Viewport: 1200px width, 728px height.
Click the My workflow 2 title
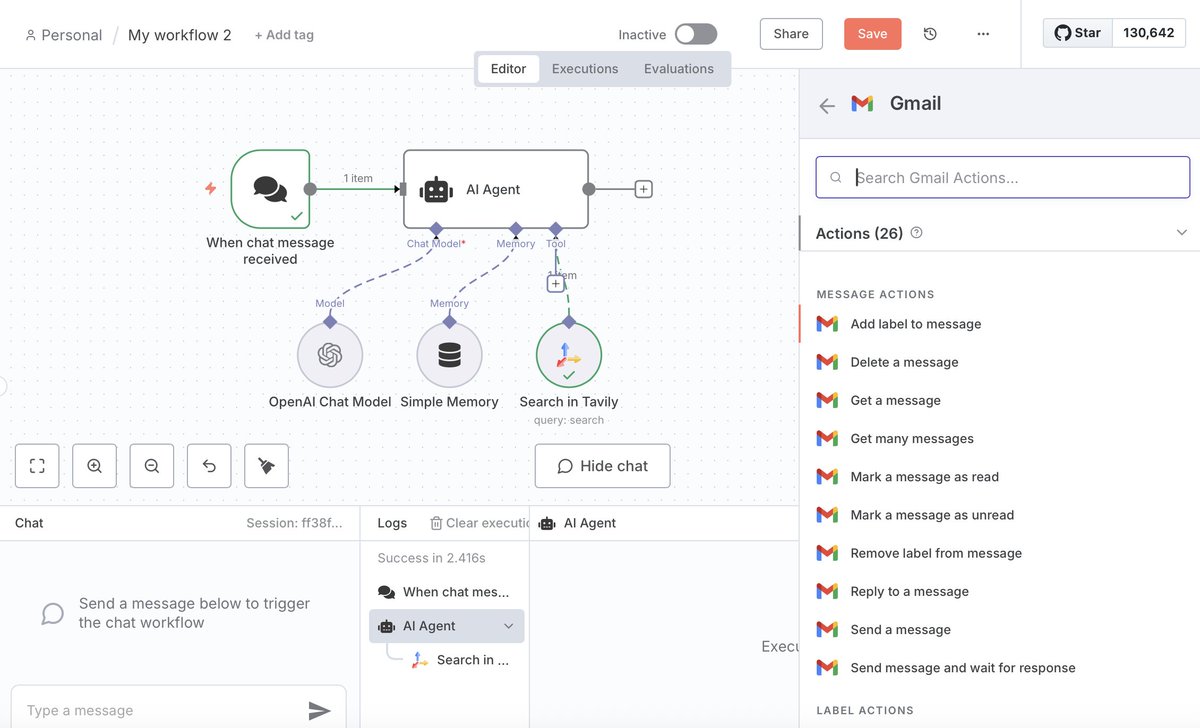(x=180, y=35)
